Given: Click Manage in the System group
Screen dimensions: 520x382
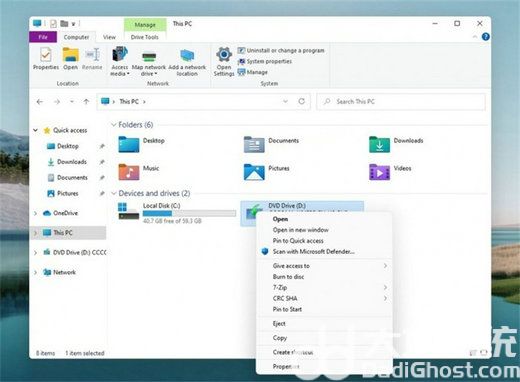Looking at the screenshot, I should (253, 72).
